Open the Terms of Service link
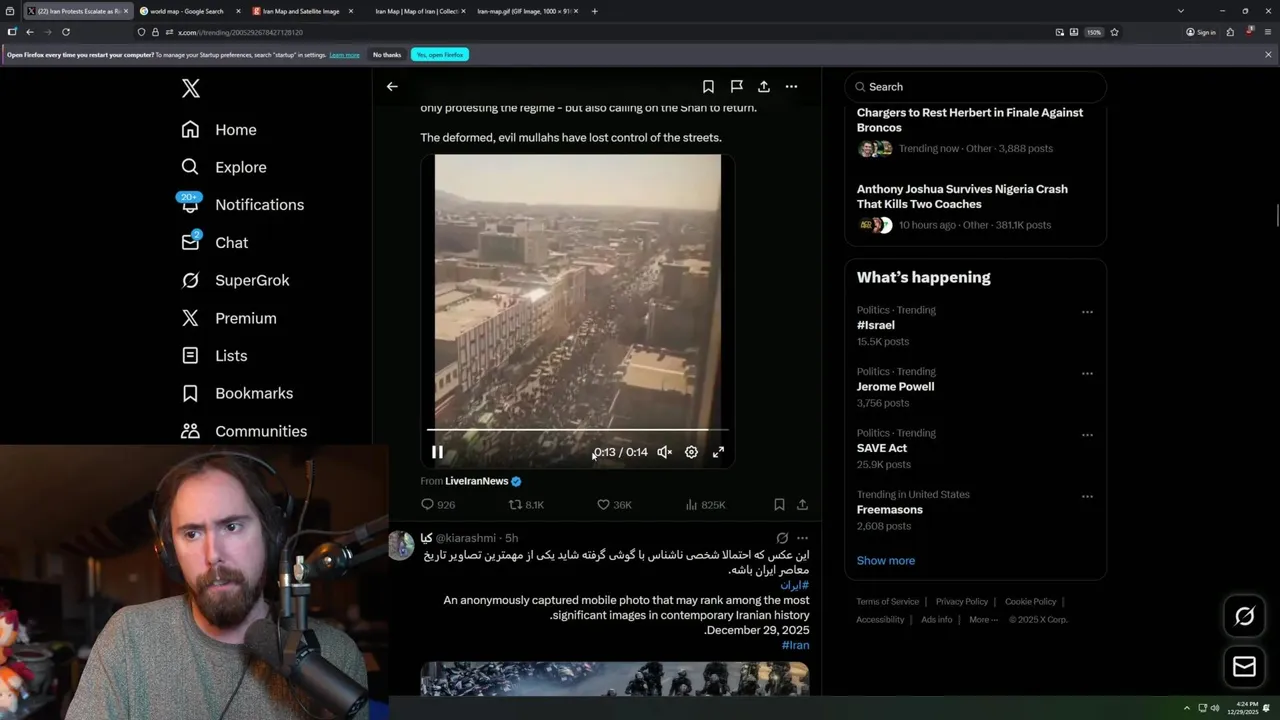This screenshot has height=720, width=1280. pos(887,602)
